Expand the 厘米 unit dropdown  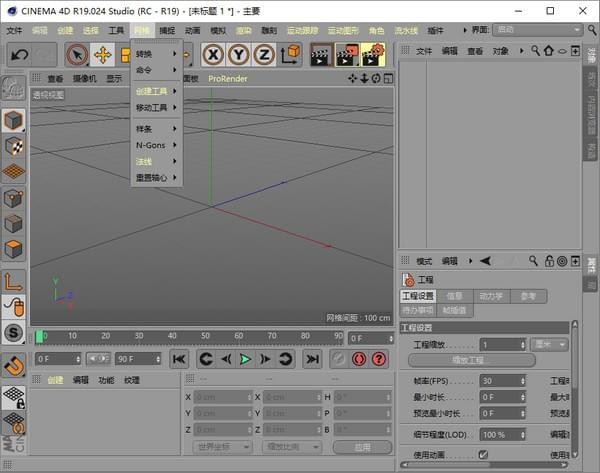click(550, 344)
